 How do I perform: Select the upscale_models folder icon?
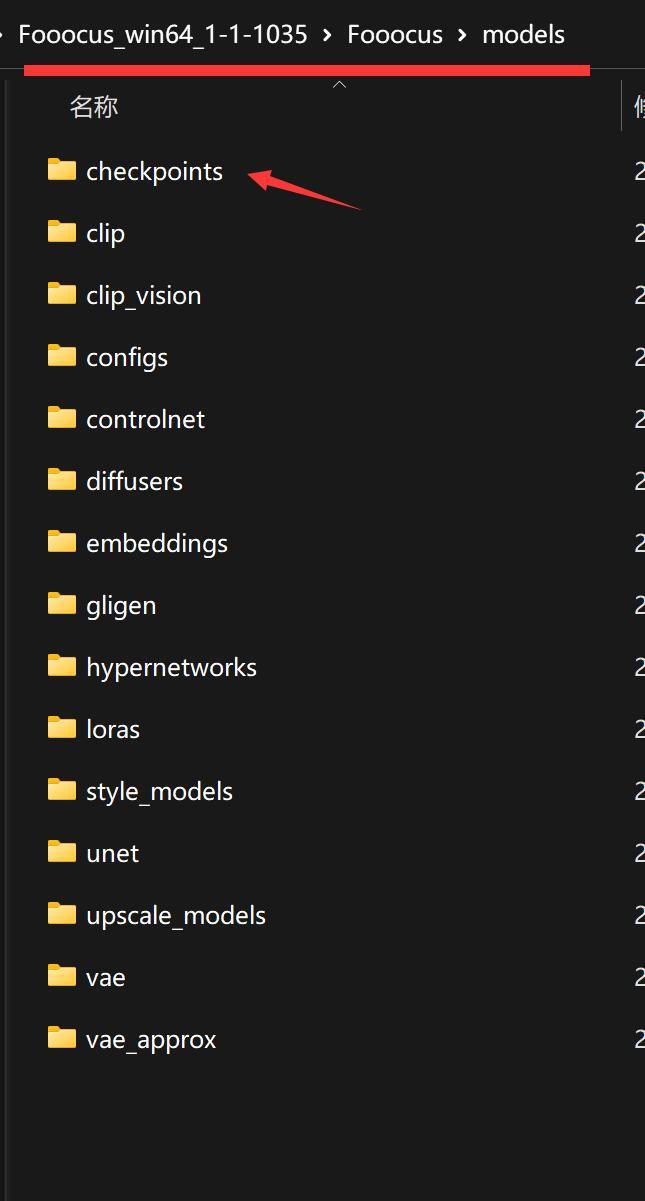point(62,914)
